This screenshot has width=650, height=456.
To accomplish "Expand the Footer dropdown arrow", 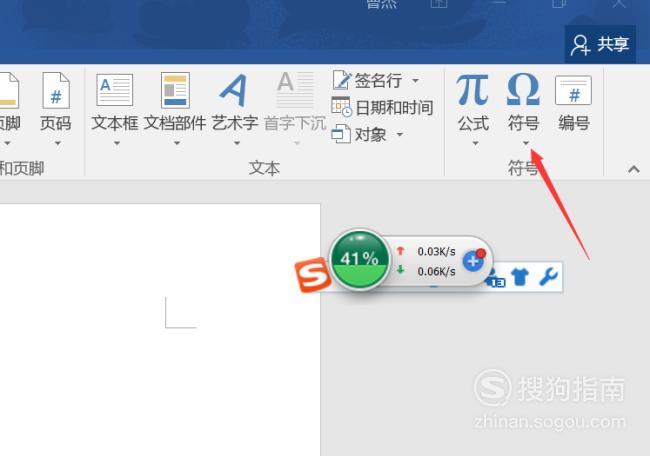I will (x=7, y=143).
